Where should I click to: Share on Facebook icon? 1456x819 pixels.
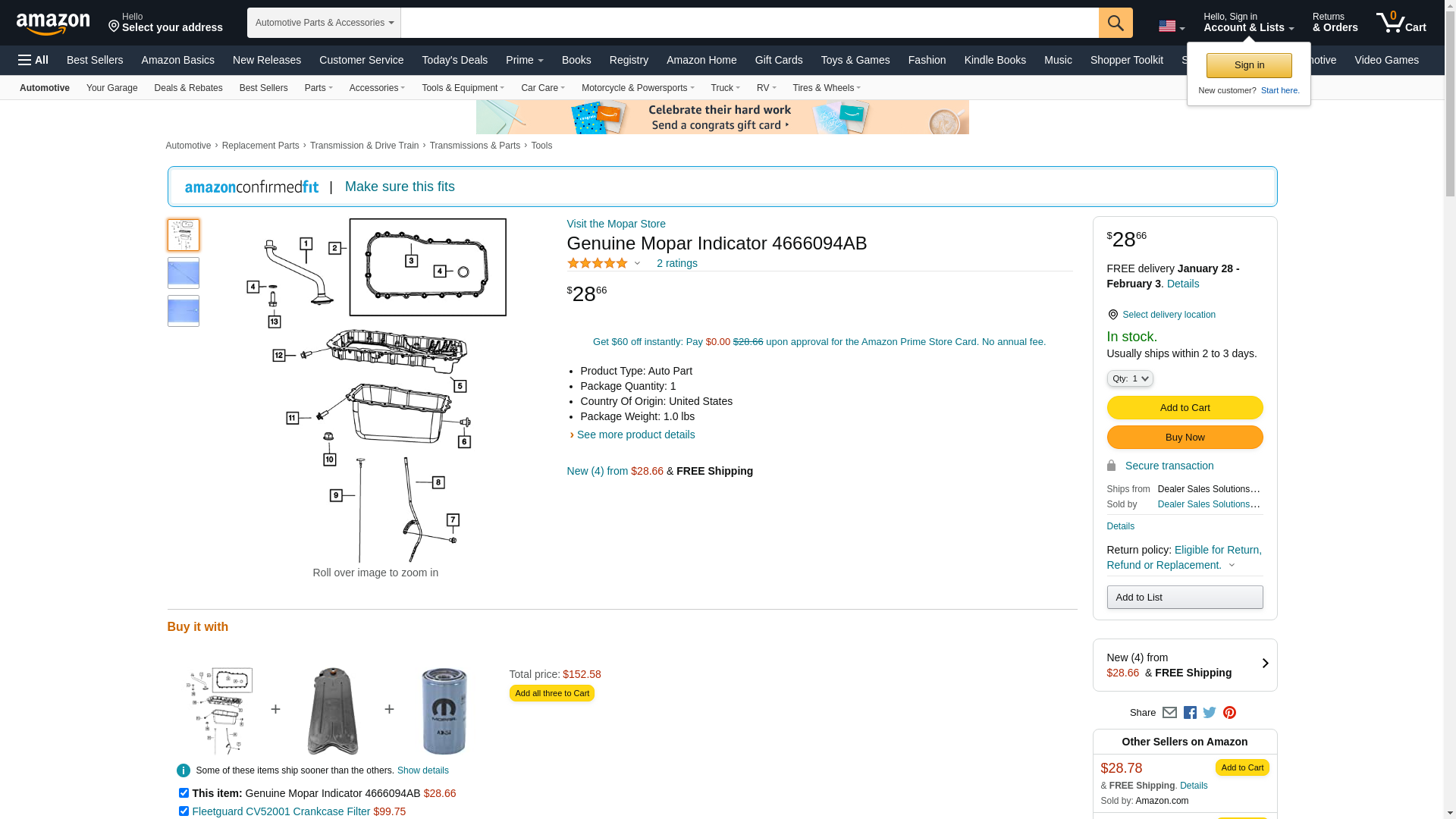point(1190,713)
